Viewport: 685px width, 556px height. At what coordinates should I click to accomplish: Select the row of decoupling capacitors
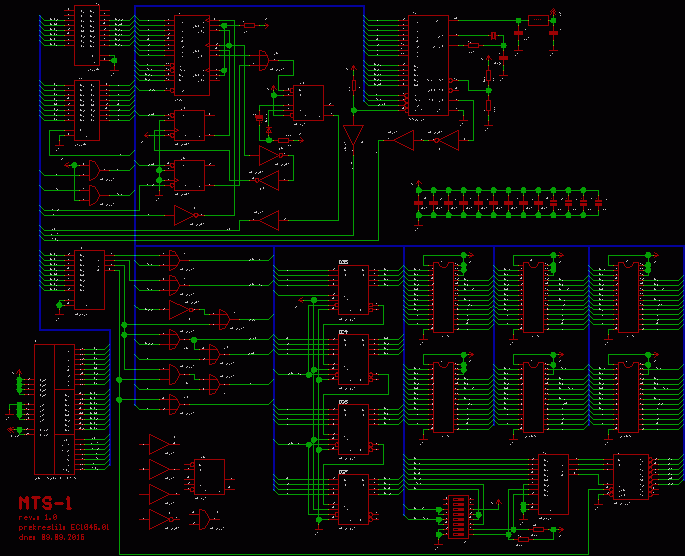(x=508, y=202)
